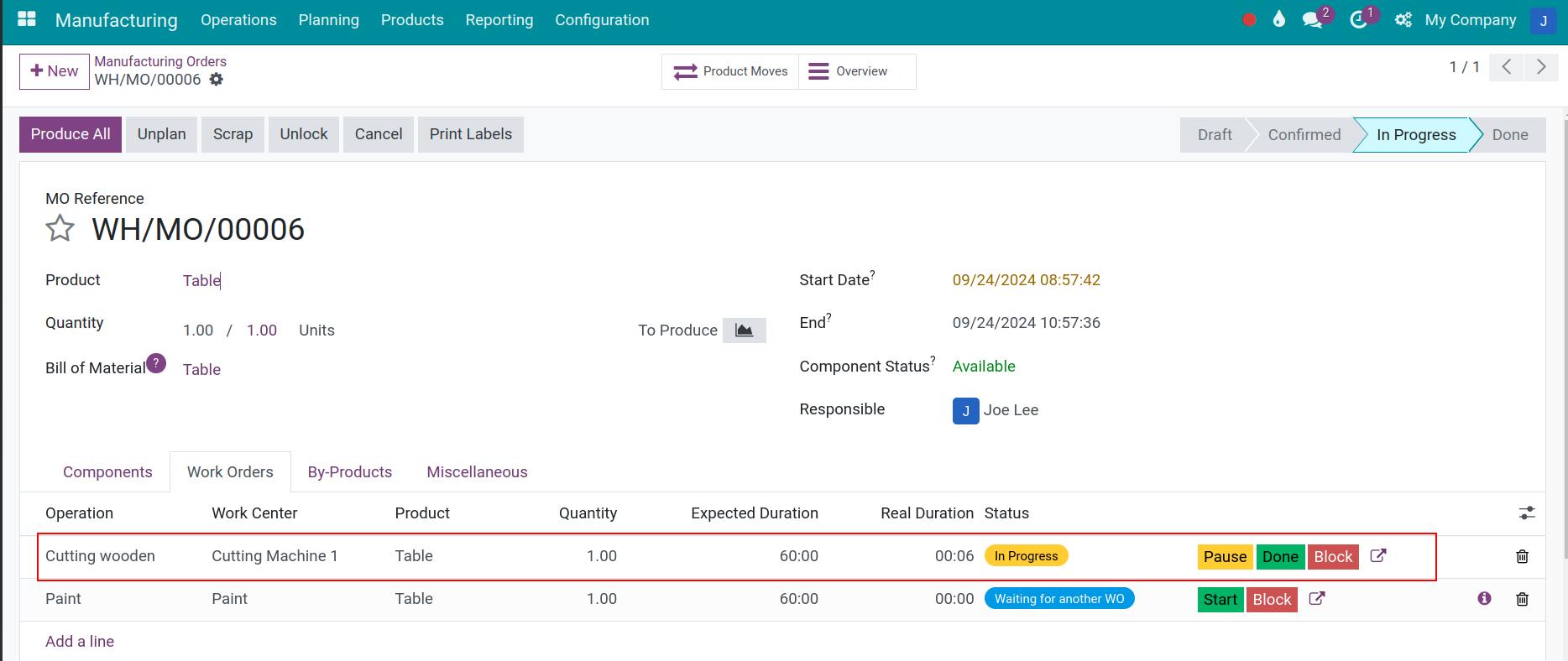Click the Scrap button

coord(233,134)
